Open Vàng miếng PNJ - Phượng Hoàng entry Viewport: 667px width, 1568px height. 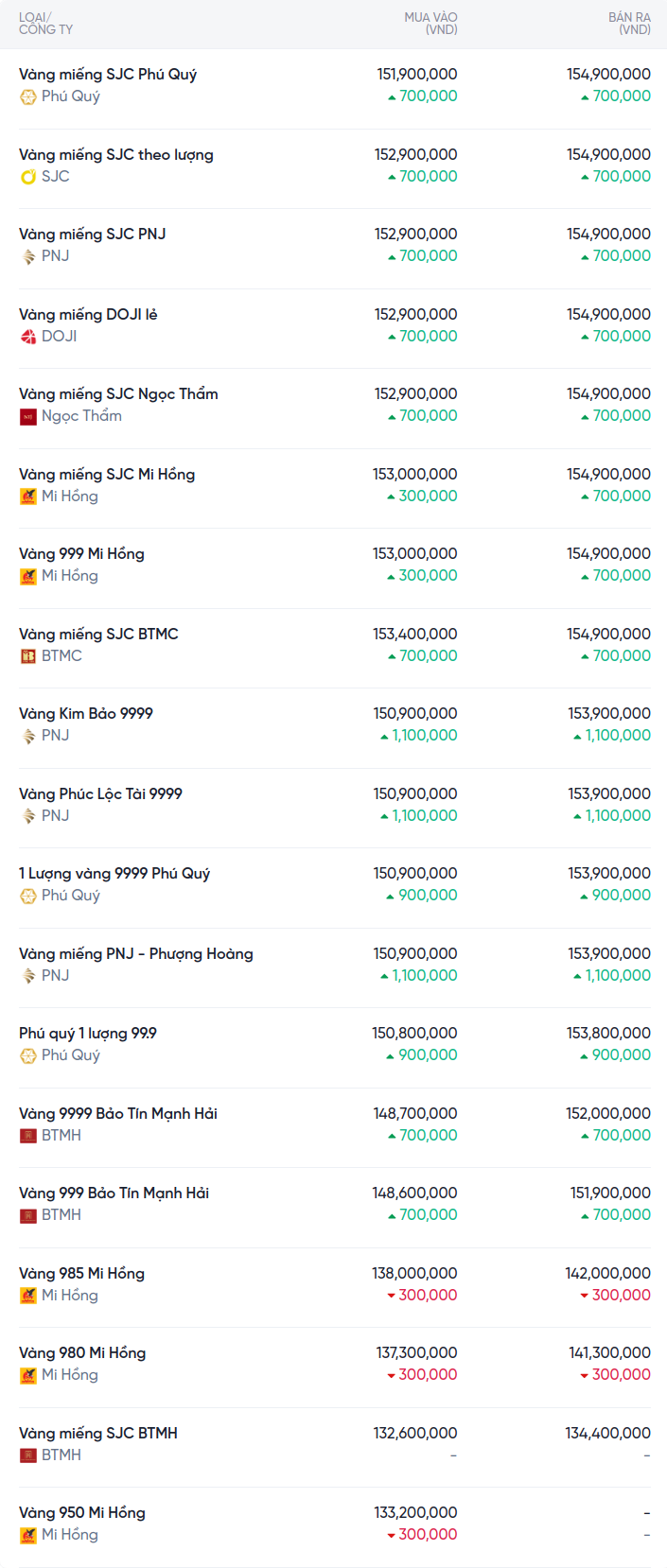coord(136,954)
